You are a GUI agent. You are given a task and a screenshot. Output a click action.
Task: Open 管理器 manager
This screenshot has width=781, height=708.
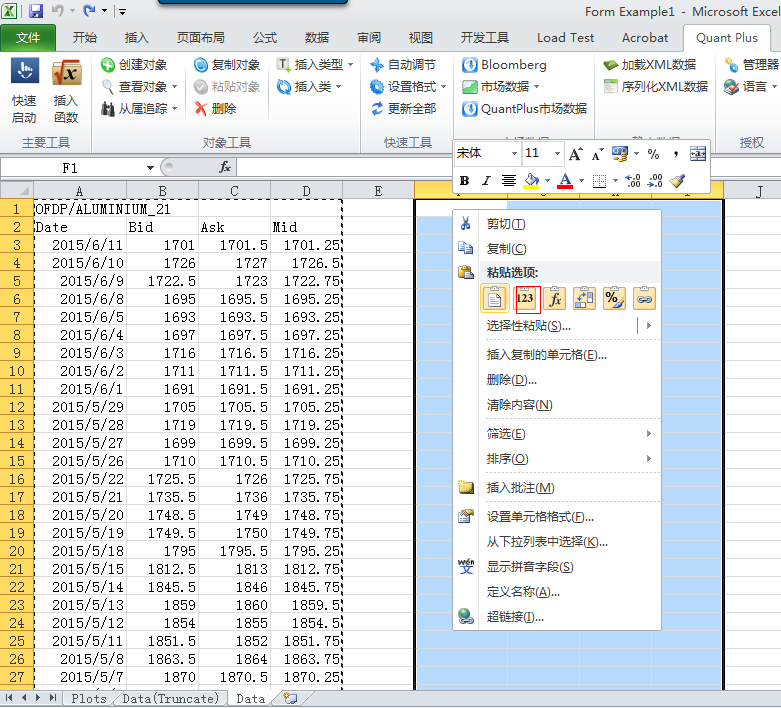(752, 65)
